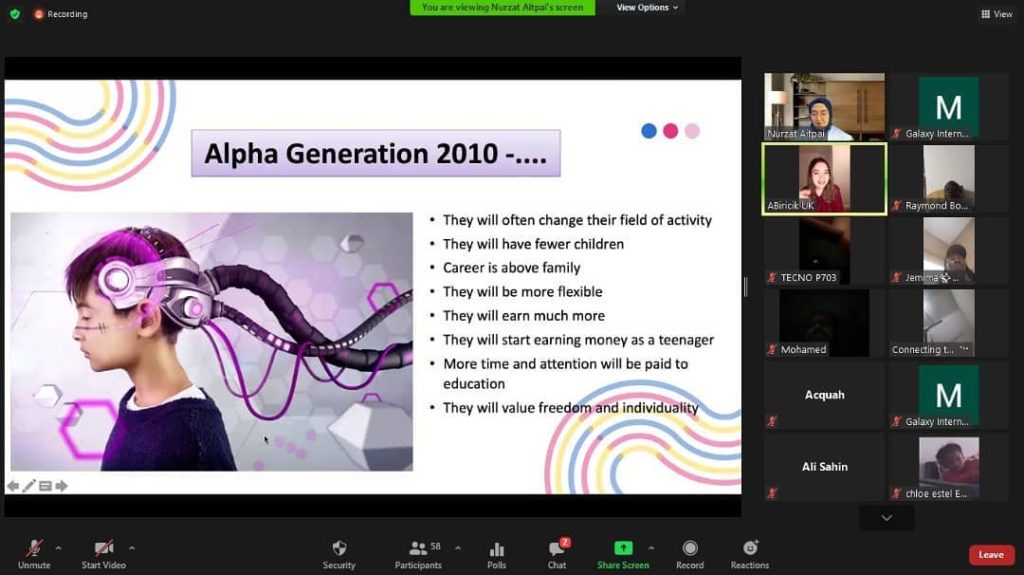1024x575 pixels.
Task: Select Nurzat Altpai's video thumbnail
Action: (824, 107)
